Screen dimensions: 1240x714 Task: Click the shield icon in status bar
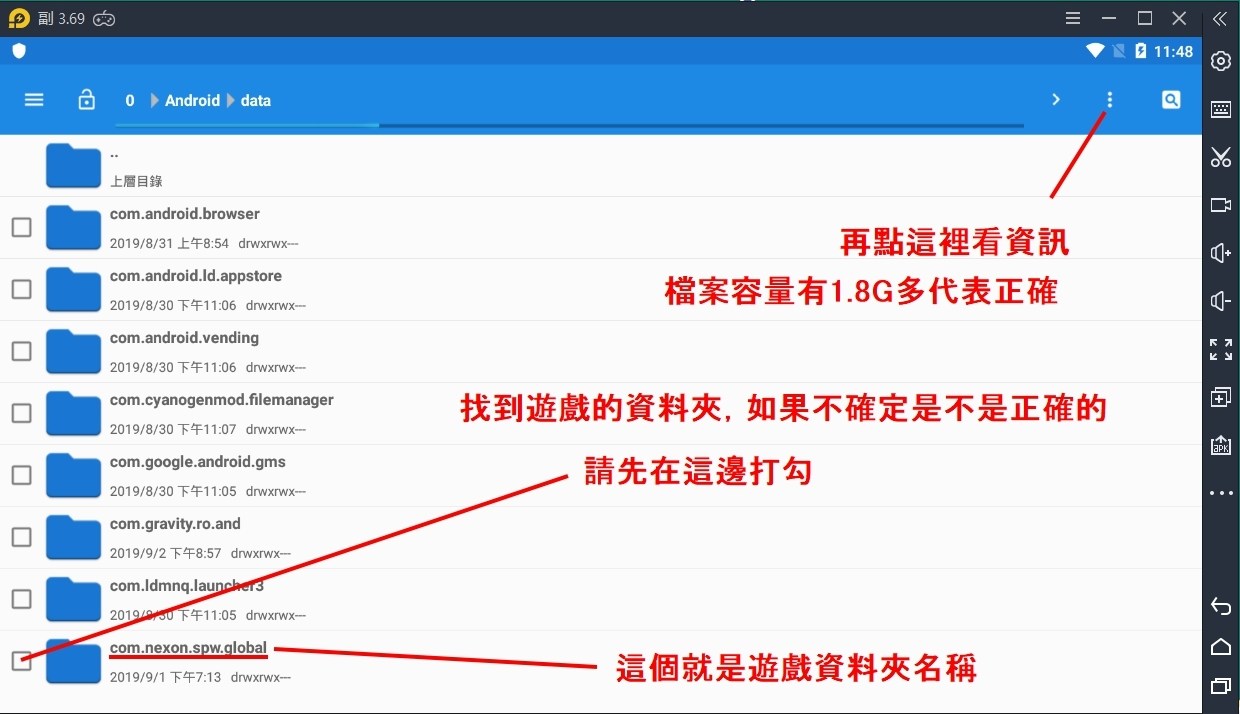(19, 51)
